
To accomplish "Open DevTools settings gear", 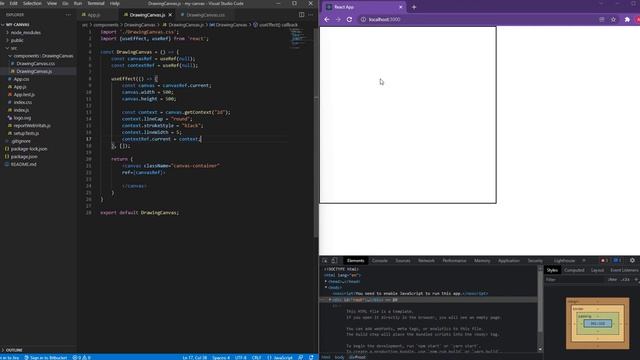I will tap(632, 260).
